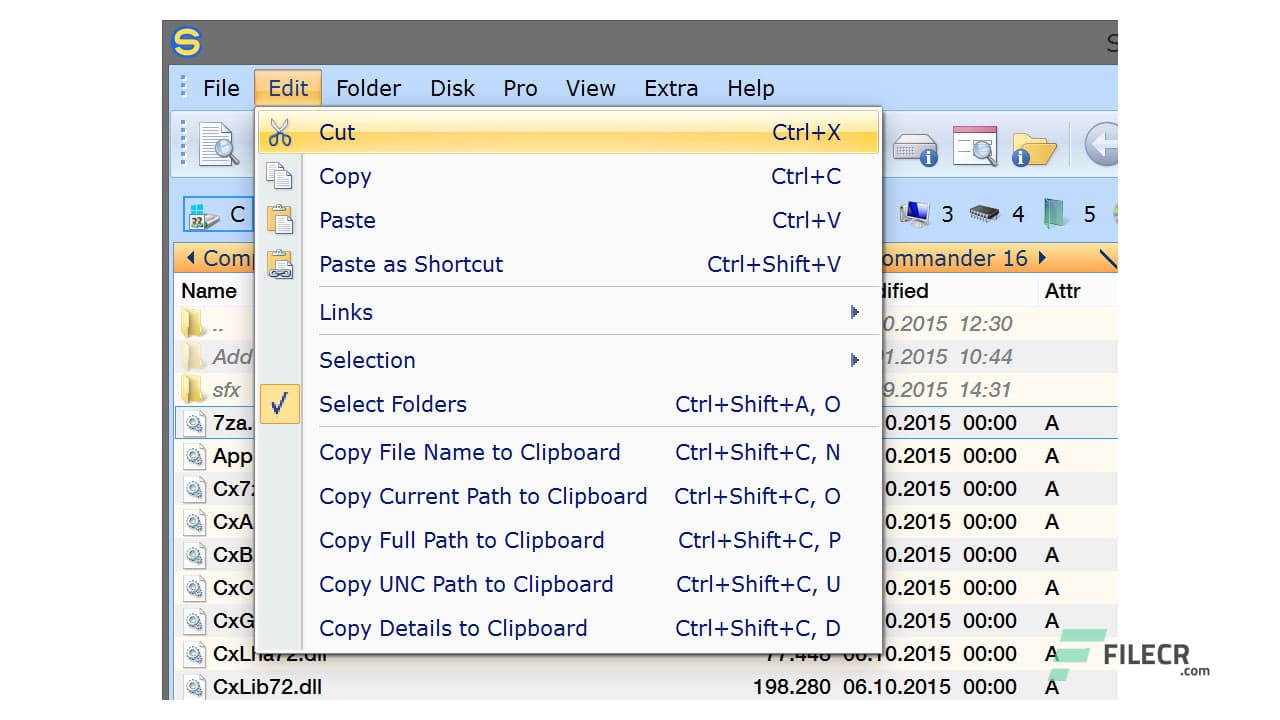Click the Attr column header
This screenshot has width=1280, height=720.
point(1062,291)
